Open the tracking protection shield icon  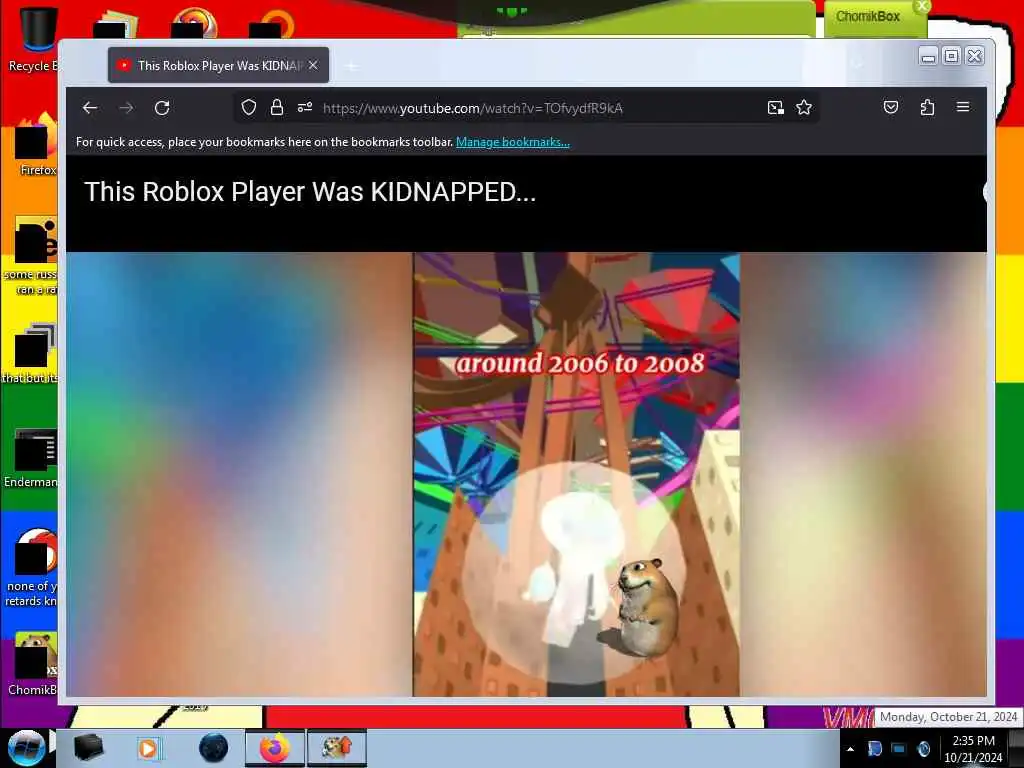[x=249, y=107]
